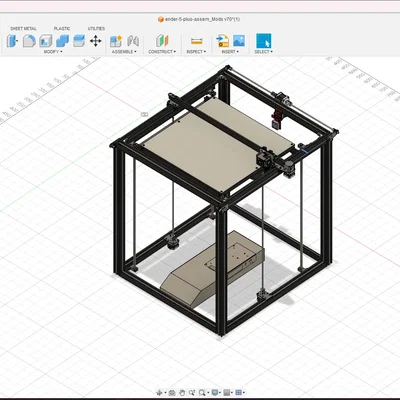Select the Measure ruler icon
This screenshot has width=400, height=400.
pyautogui.click(x=197, y=41)
